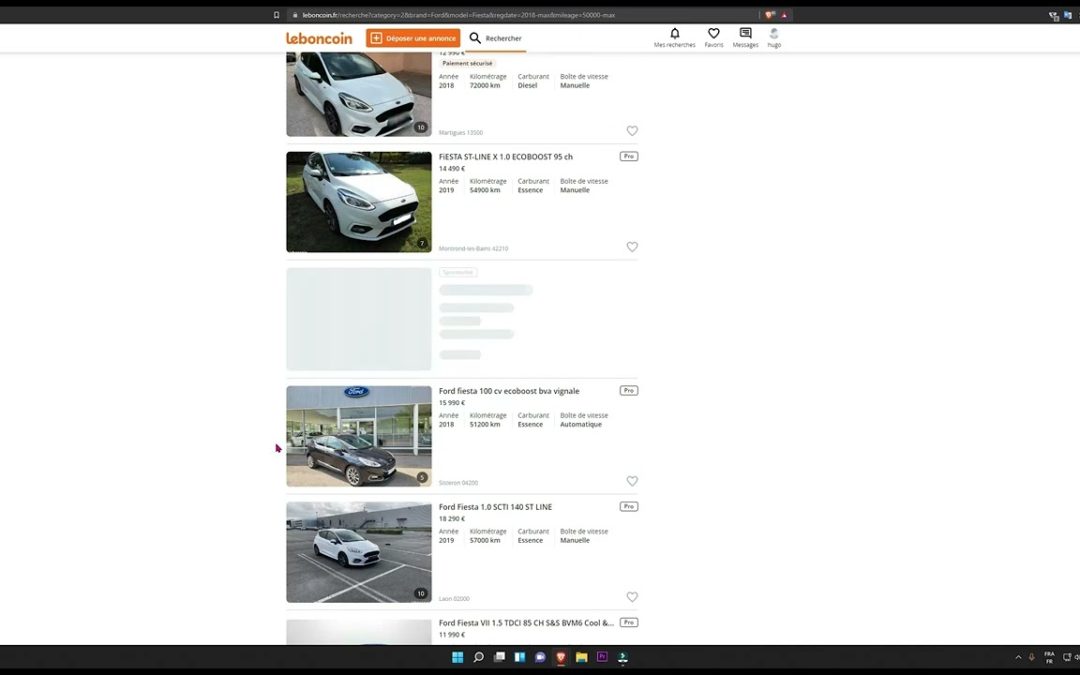Click the 11 990 € price
Image resolution: width=1080 pixels, height=675 pixels.
452,634
